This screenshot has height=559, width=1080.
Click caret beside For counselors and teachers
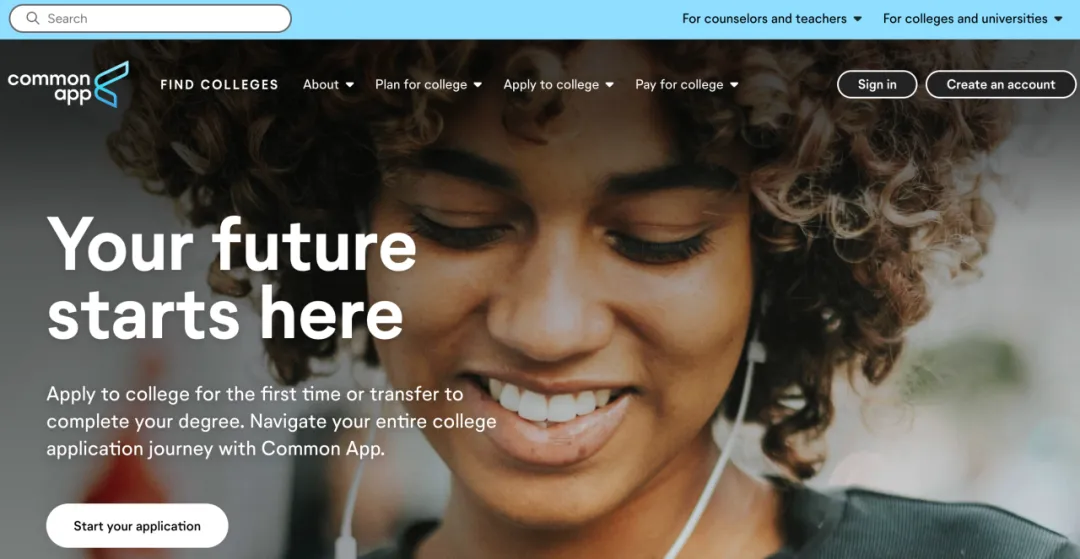(x=858, y=19)
